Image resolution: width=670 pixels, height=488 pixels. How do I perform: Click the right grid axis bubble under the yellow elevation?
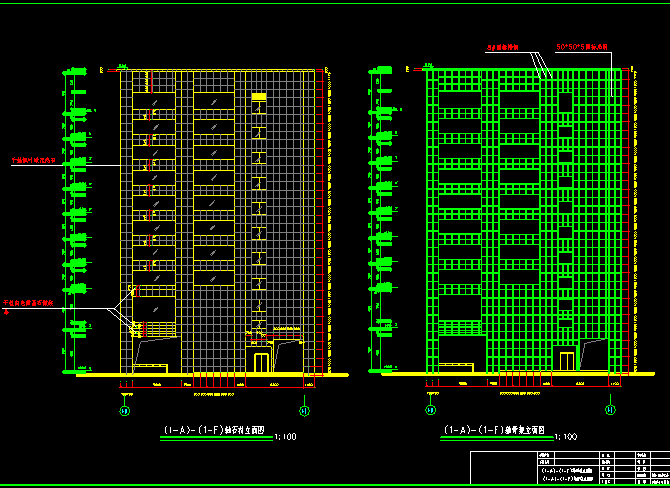pyautogui.click(x=304, y=410)
